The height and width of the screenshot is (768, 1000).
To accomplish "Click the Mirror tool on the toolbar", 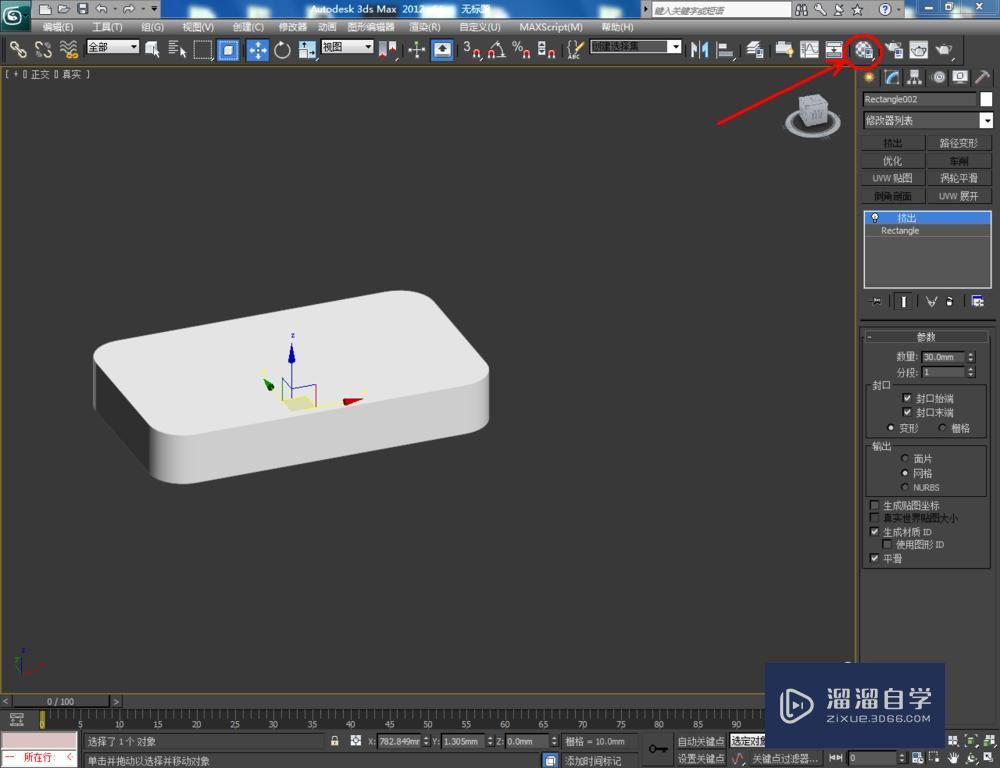I will (697, 49).
